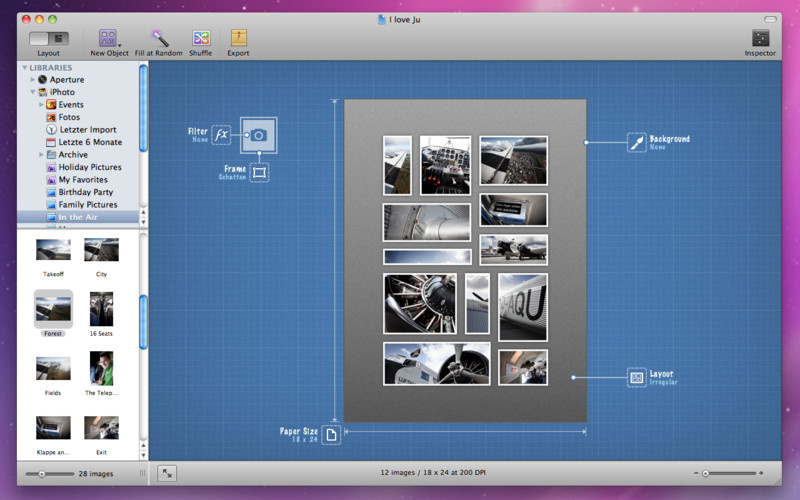The width and height of the screenshot is (800, 500).
Task: Toggle the Layout view switch
Action: [x=48, y=38]
